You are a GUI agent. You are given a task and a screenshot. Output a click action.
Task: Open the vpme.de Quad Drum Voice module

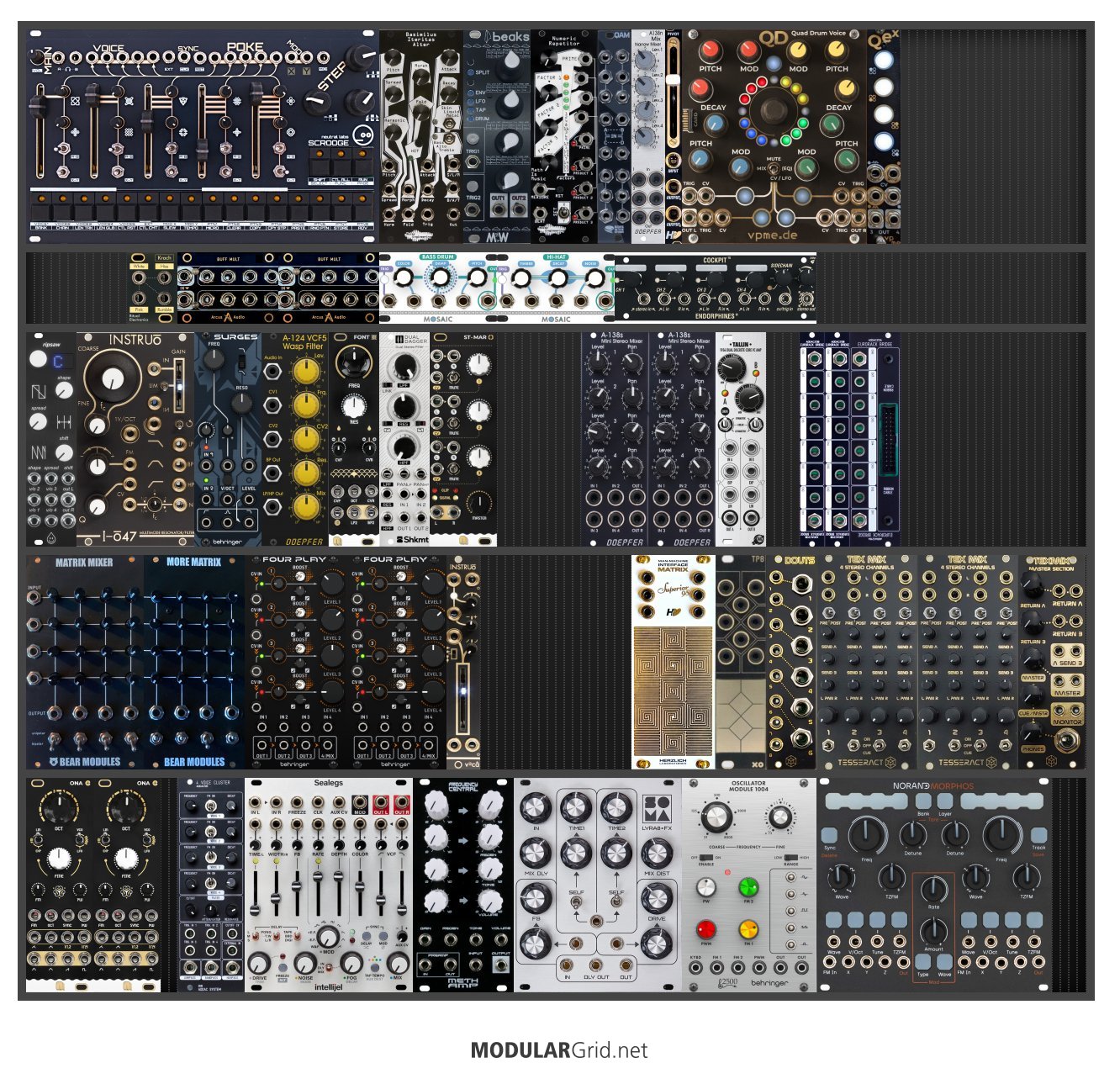coord(774,137)
